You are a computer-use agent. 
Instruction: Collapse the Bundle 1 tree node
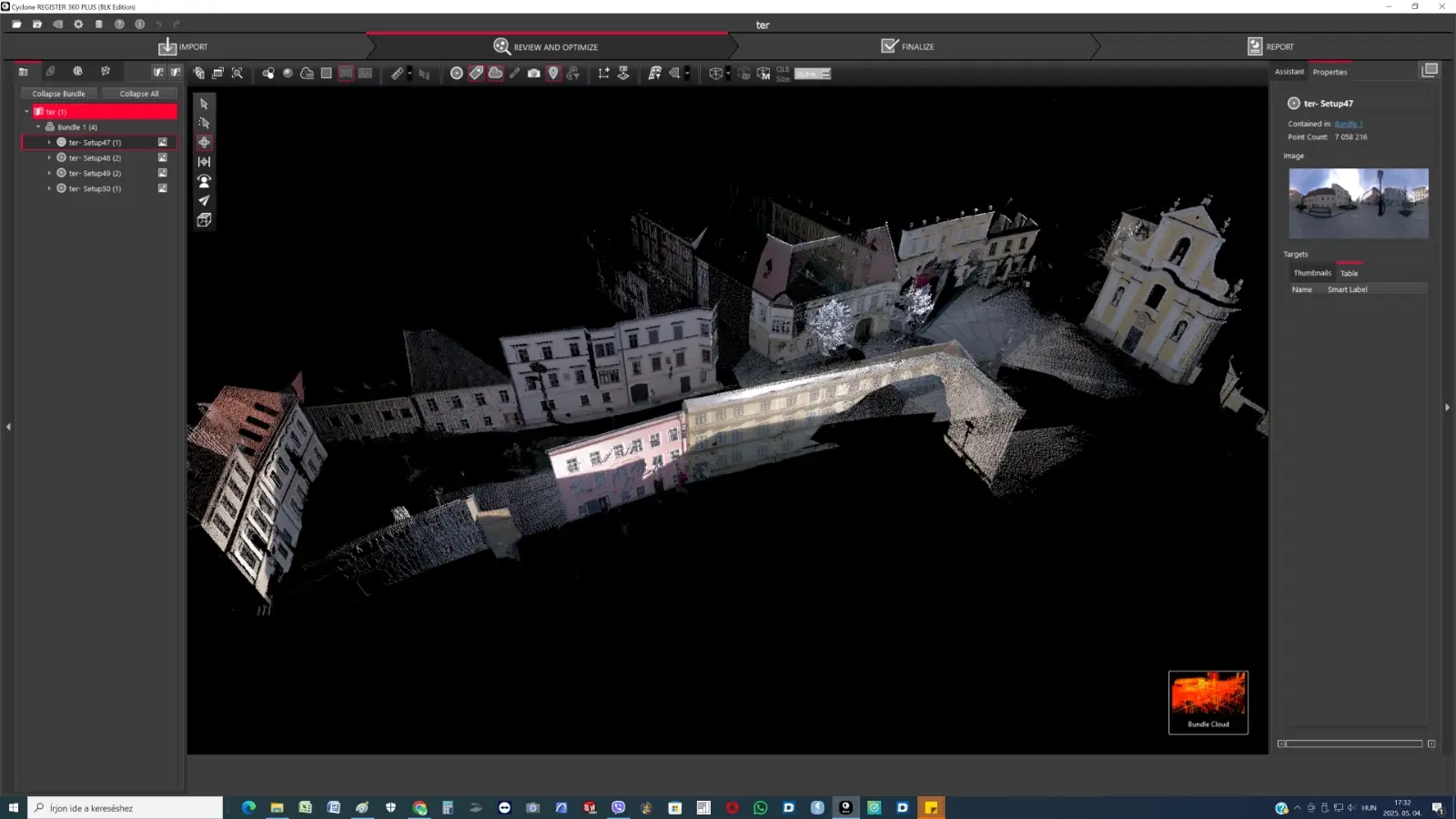(38, 127)
